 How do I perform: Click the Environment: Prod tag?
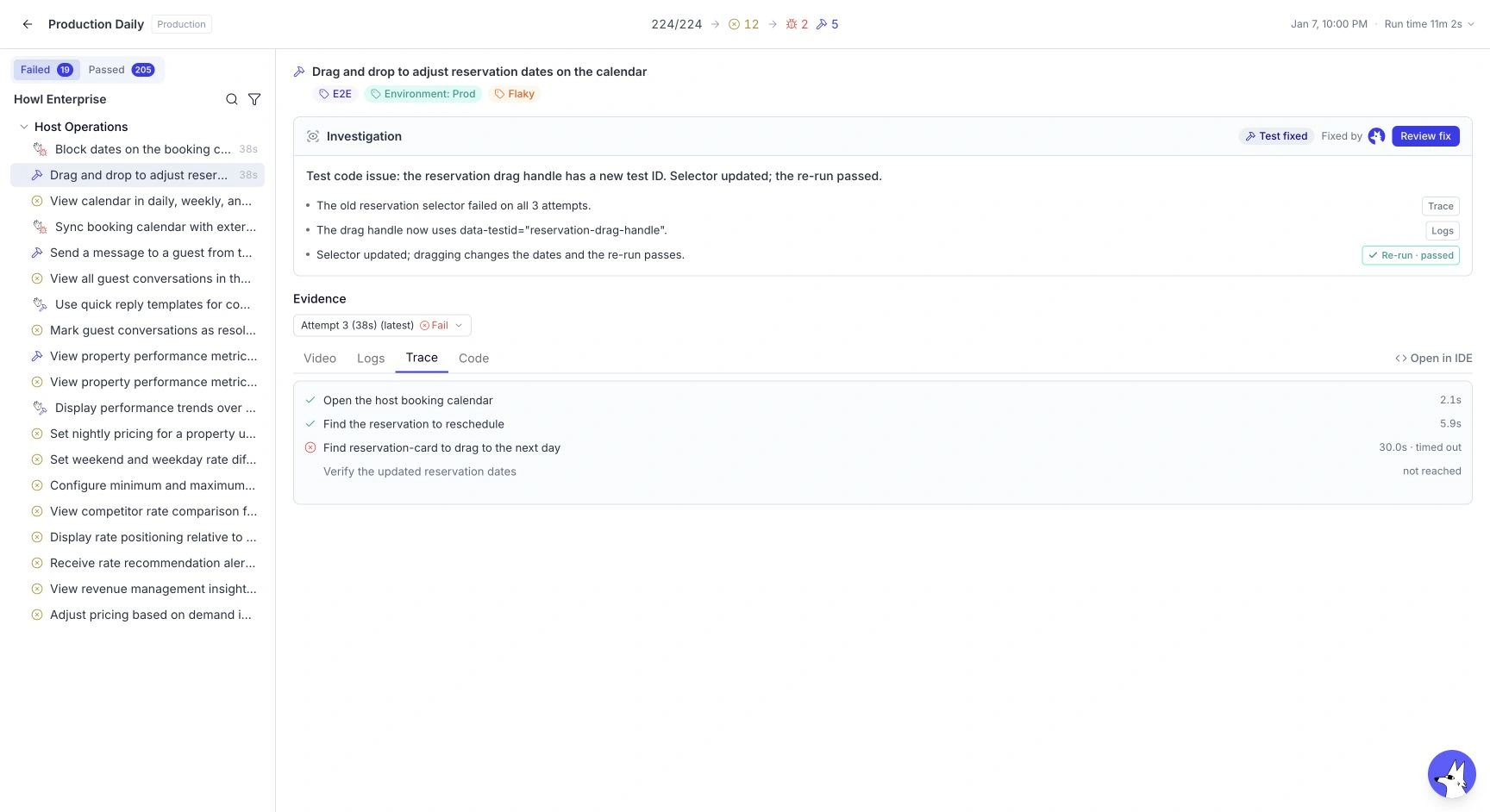point(423,94)
